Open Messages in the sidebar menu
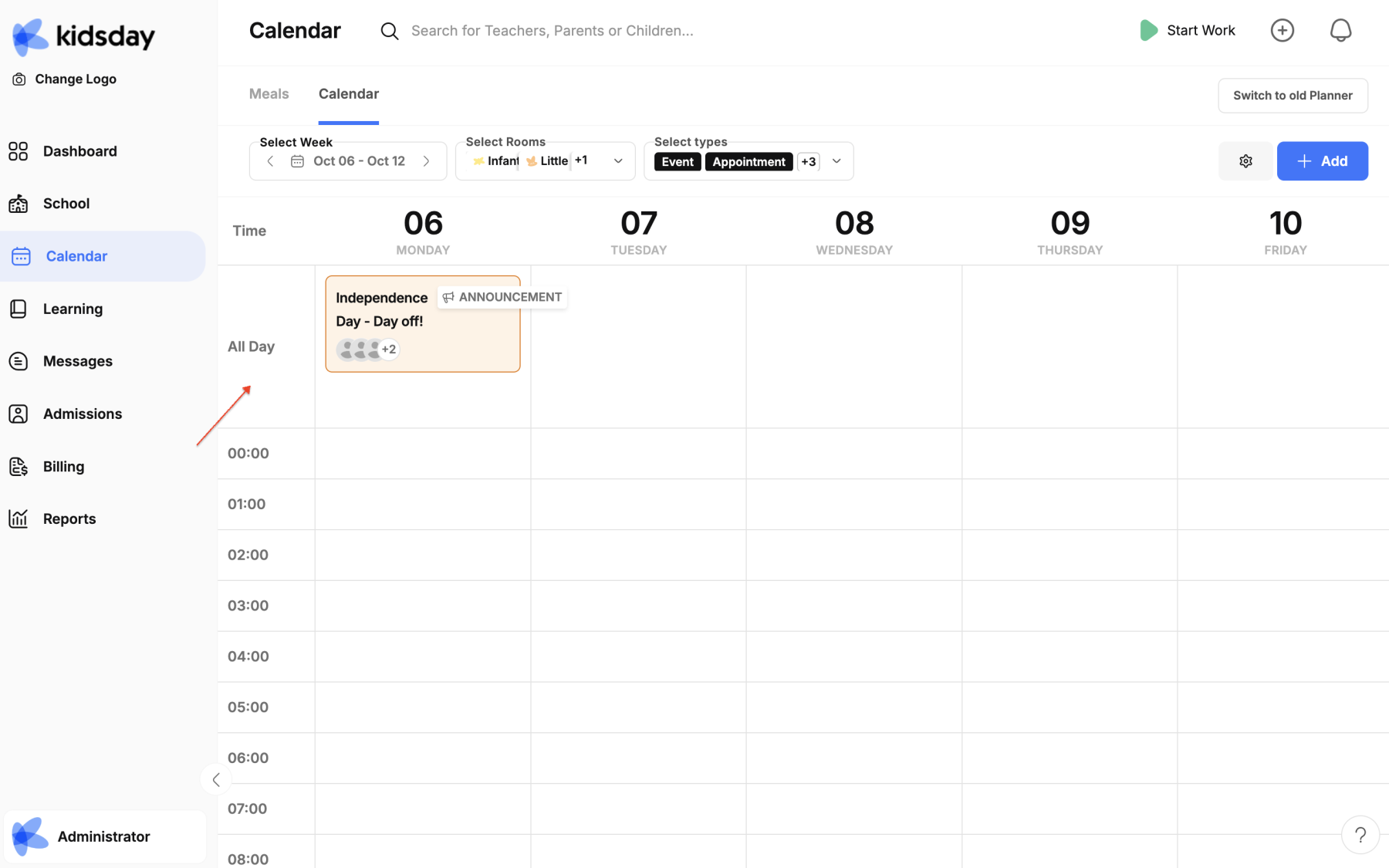Viewport: 1389px width, 868px height. click(77, 361)
